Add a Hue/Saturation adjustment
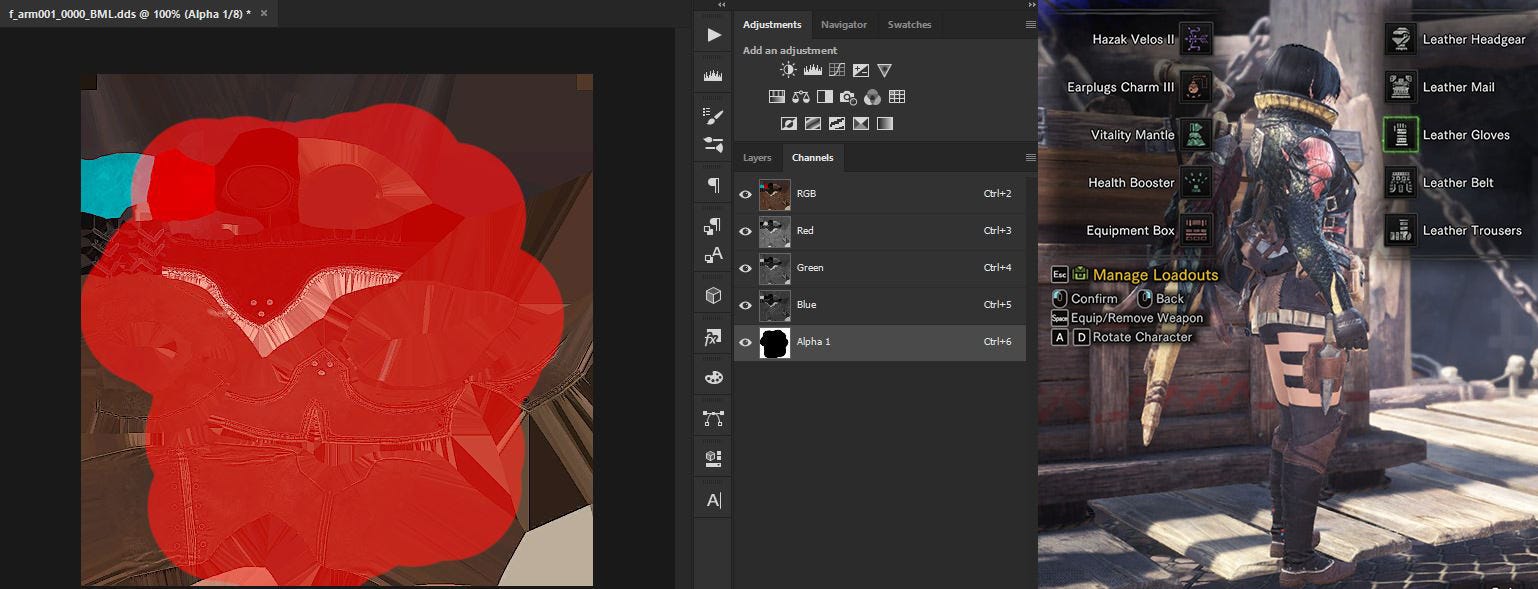Screen dimensions: 1538x589 [x=776, y=97]
